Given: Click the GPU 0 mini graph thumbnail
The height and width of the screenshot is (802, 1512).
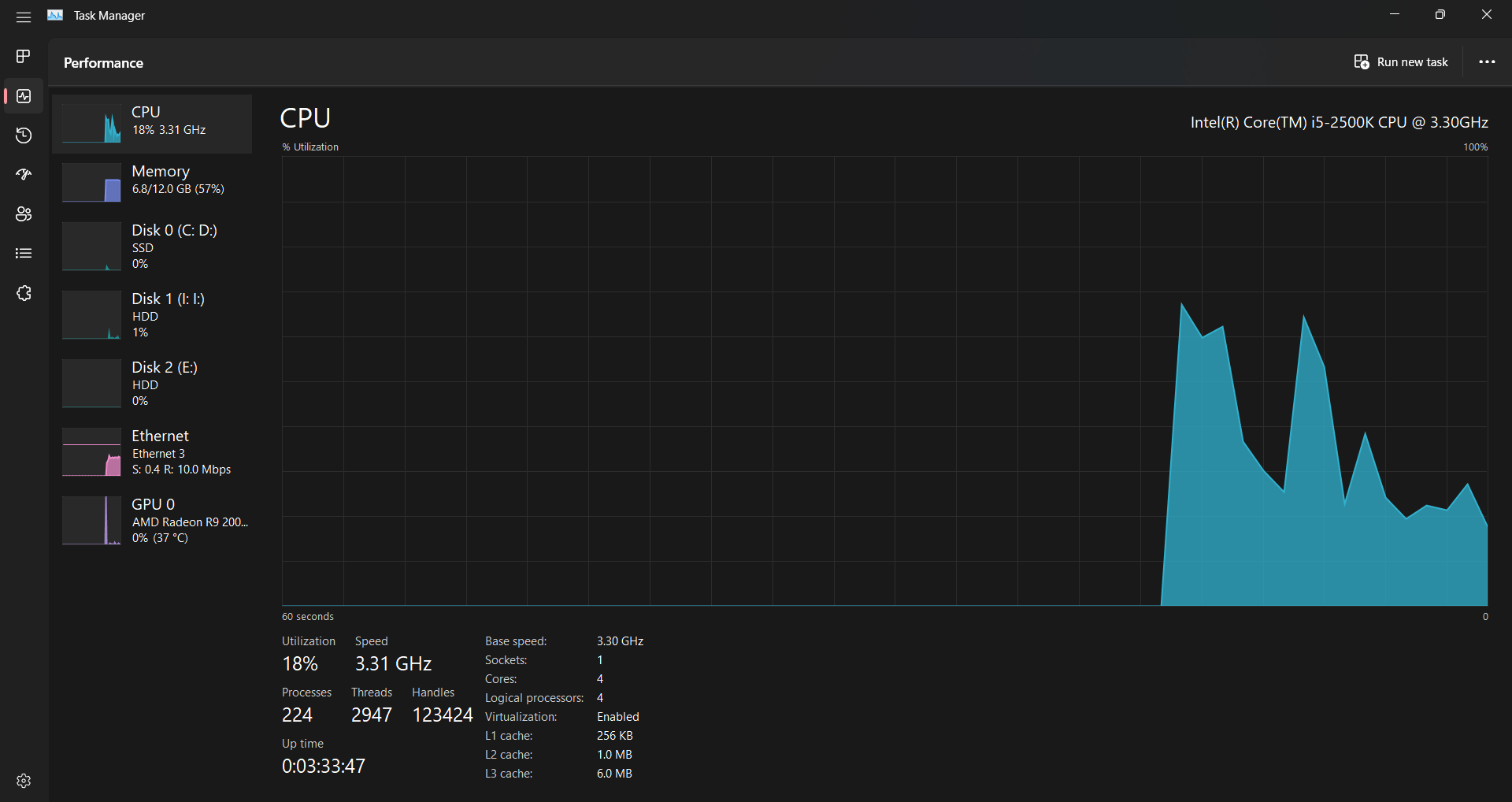Looking at the screenshot, I should click(91, 521).
